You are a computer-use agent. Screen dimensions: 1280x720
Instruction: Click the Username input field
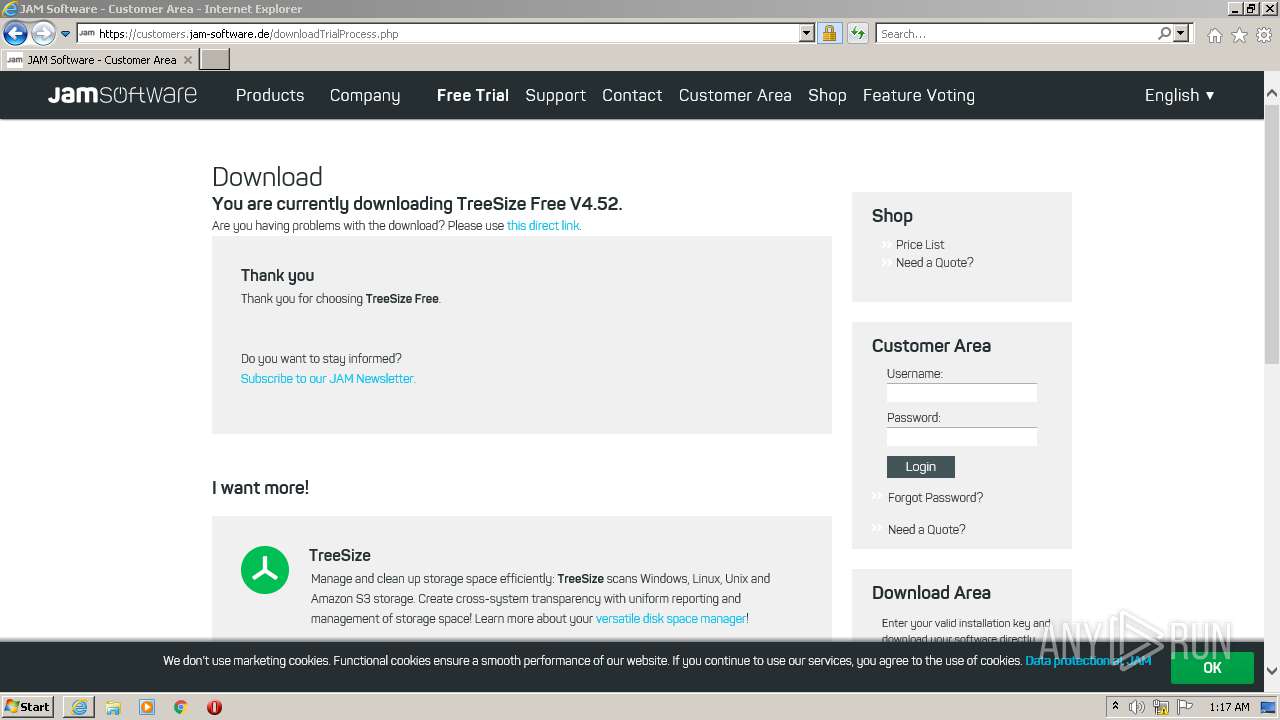click(962, 393)
